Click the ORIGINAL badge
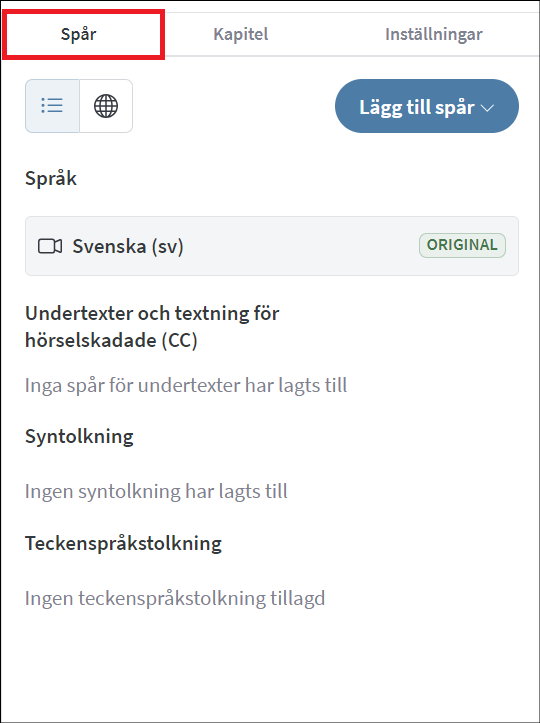Viewport: 540px width, 723px height. pyautogui.click(x=462, y=245)
